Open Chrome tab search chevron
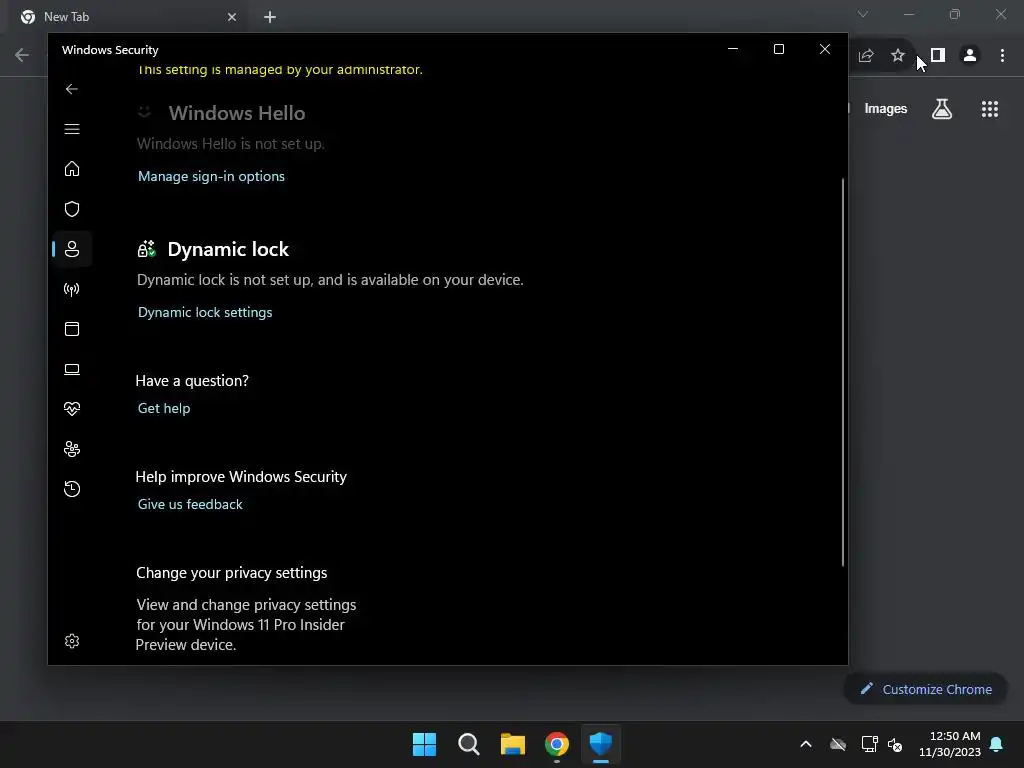This screenshot has height=768, width=1024. (x=863, y=14)
